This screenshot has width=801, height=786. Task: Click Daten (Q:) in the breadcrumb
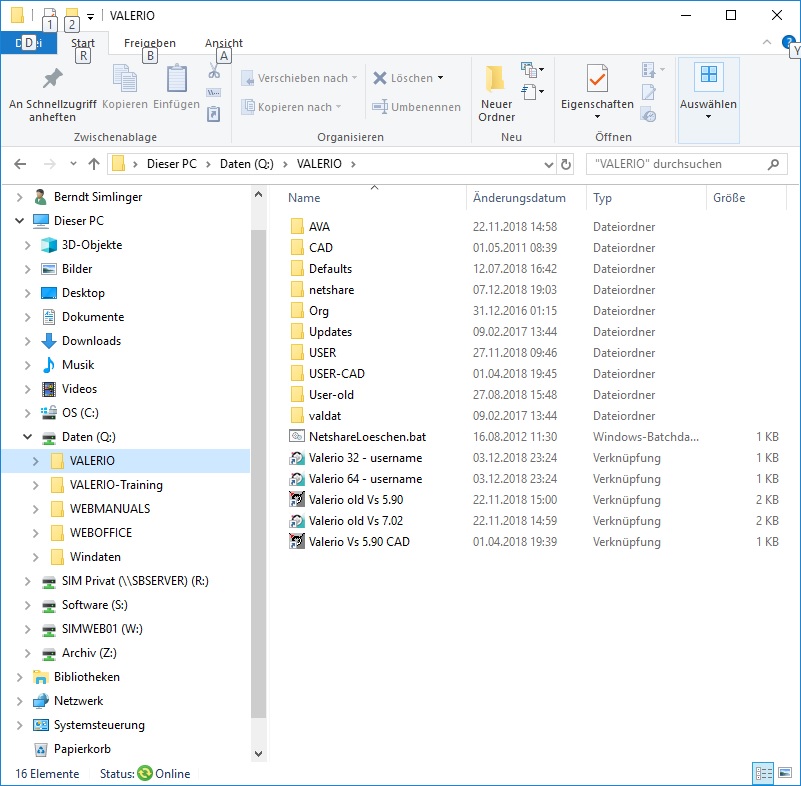pyautogui.click(x=247, y=164)
